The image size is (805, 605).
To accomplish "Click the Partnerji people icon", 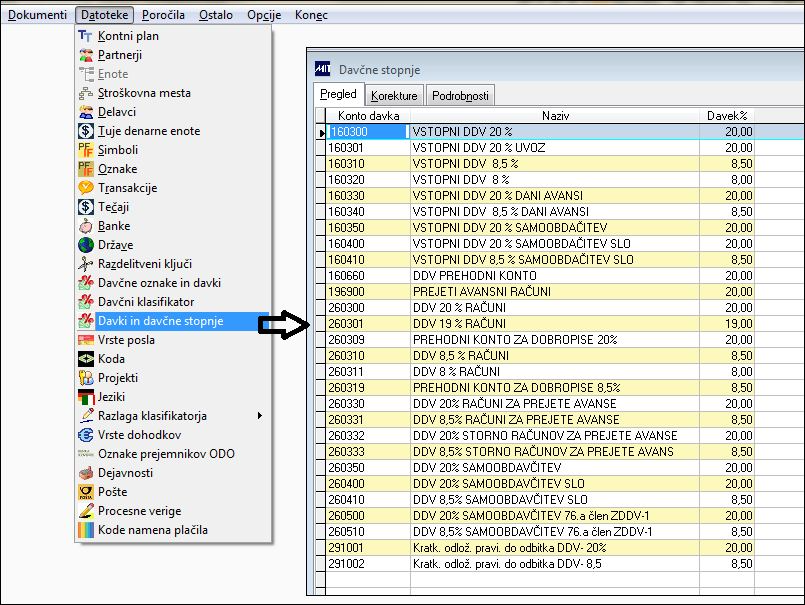I will [85, 55].
